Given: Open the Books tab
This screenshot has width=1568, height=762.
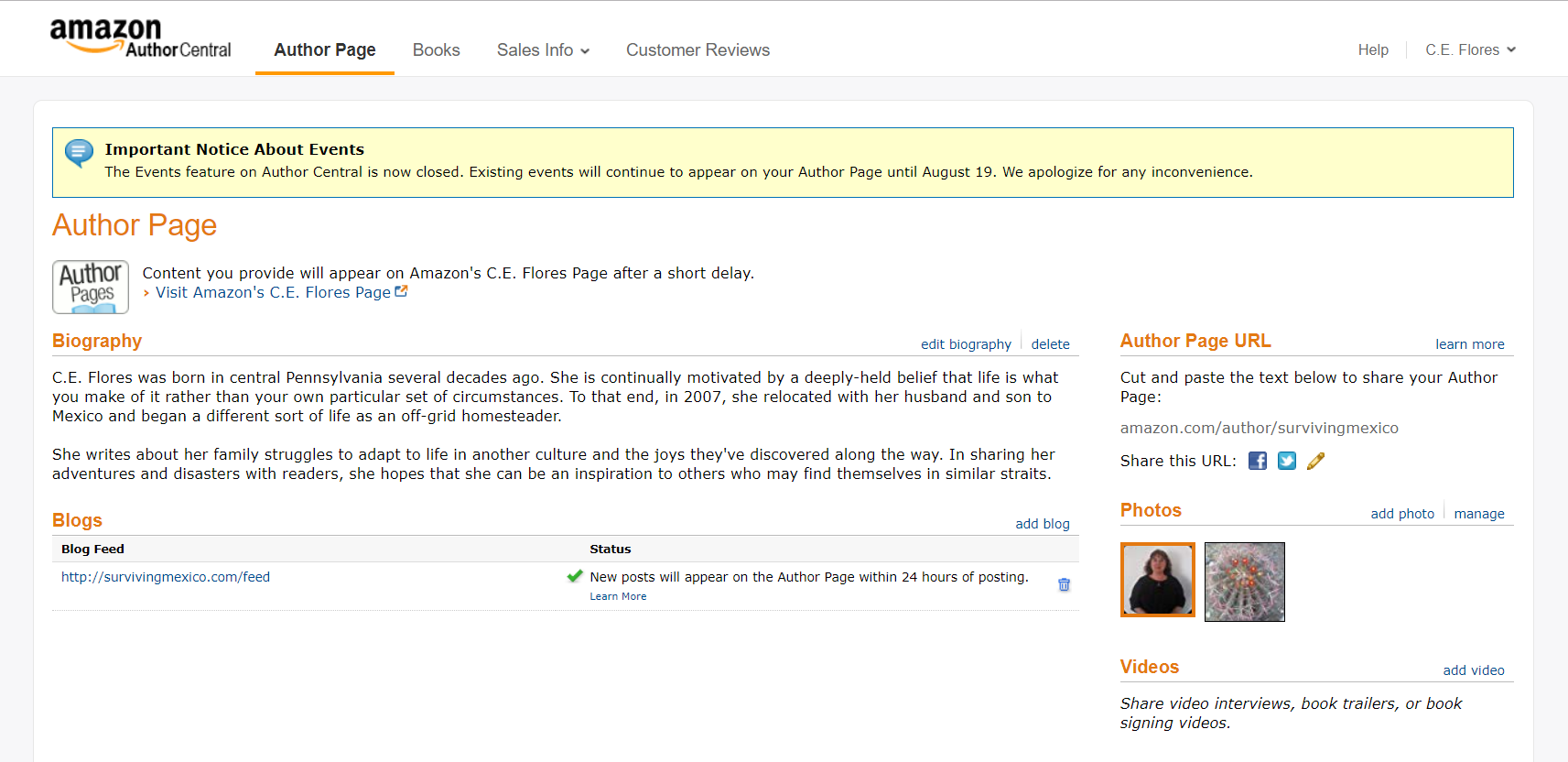Looking at the screenshot, I should (436, 50).
